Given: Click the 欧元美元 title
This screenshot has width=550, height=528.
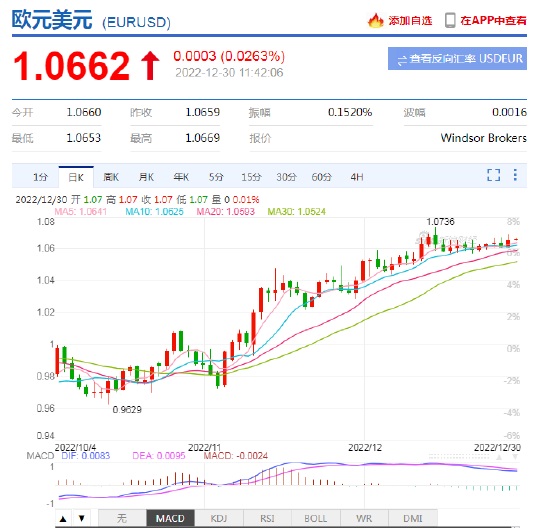Looking at the screenshot, I should 52,20.
